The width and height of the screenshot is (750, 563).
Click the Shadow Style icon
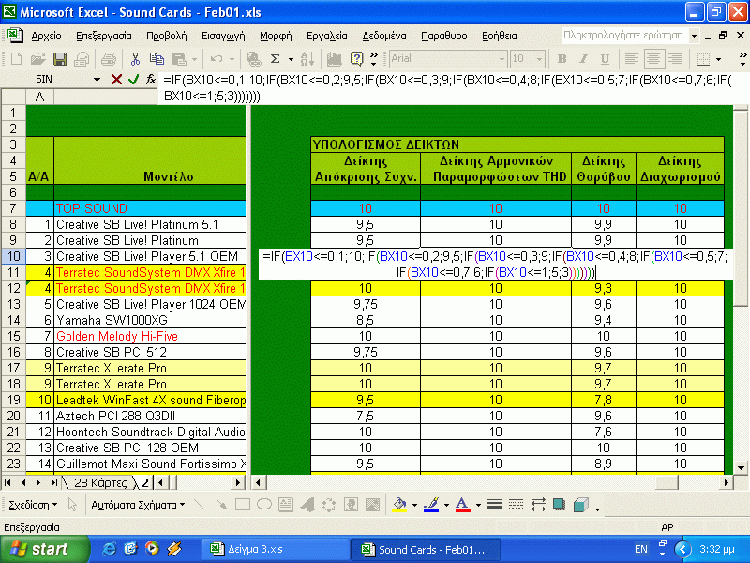pyautogui.click(x=559, y=505)
